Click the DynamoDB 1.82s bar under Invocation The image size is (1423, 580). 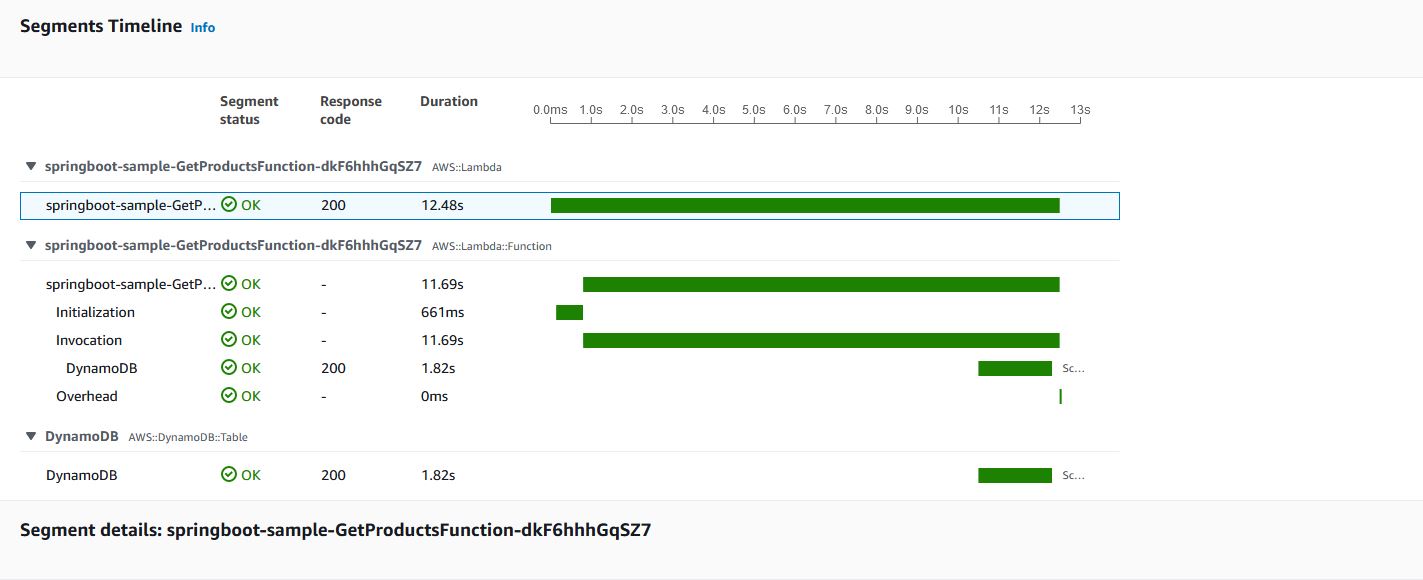tap(1015, 368)
